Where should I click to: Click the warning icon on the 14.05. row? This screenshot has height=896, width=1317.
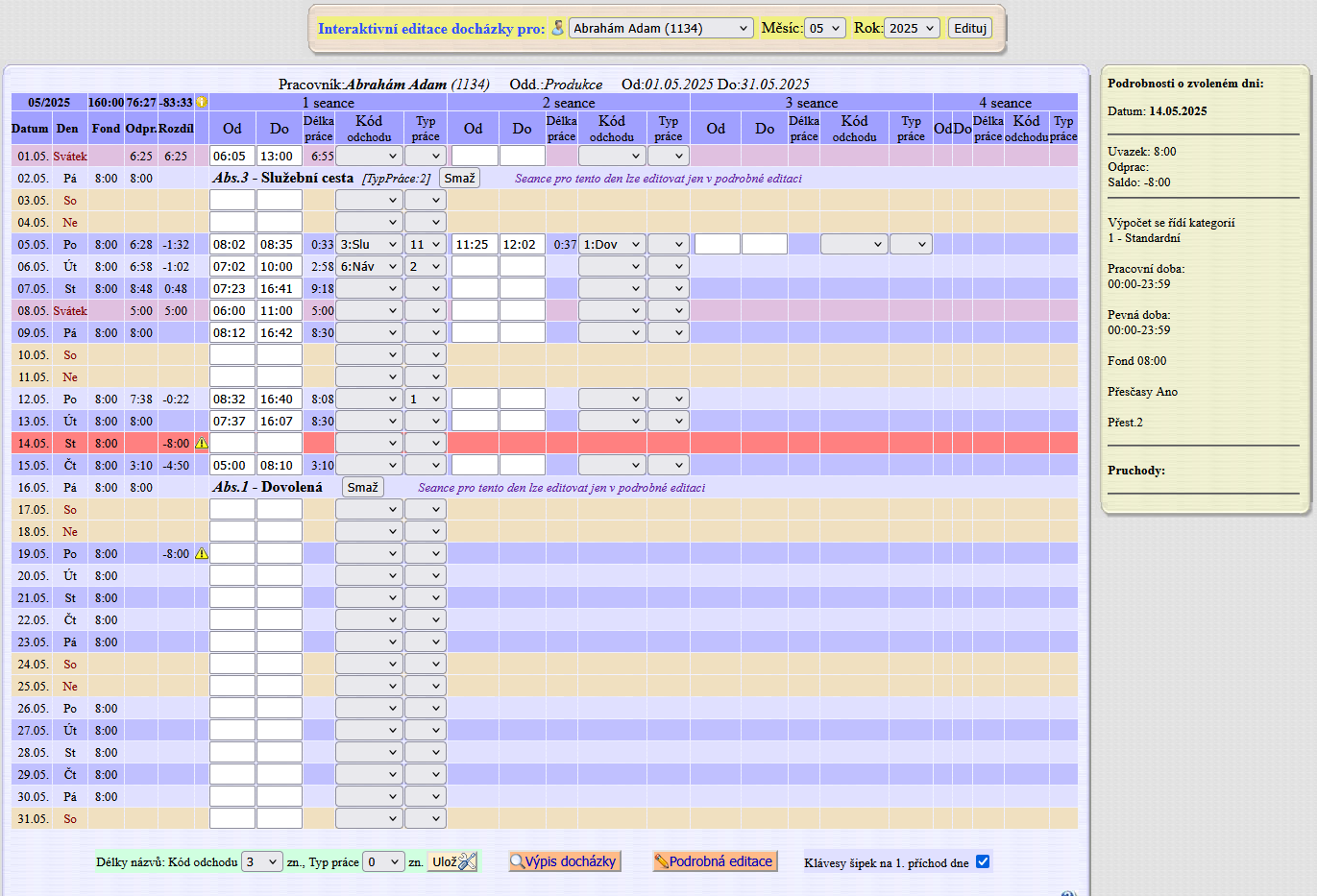(x=202, y=444)
